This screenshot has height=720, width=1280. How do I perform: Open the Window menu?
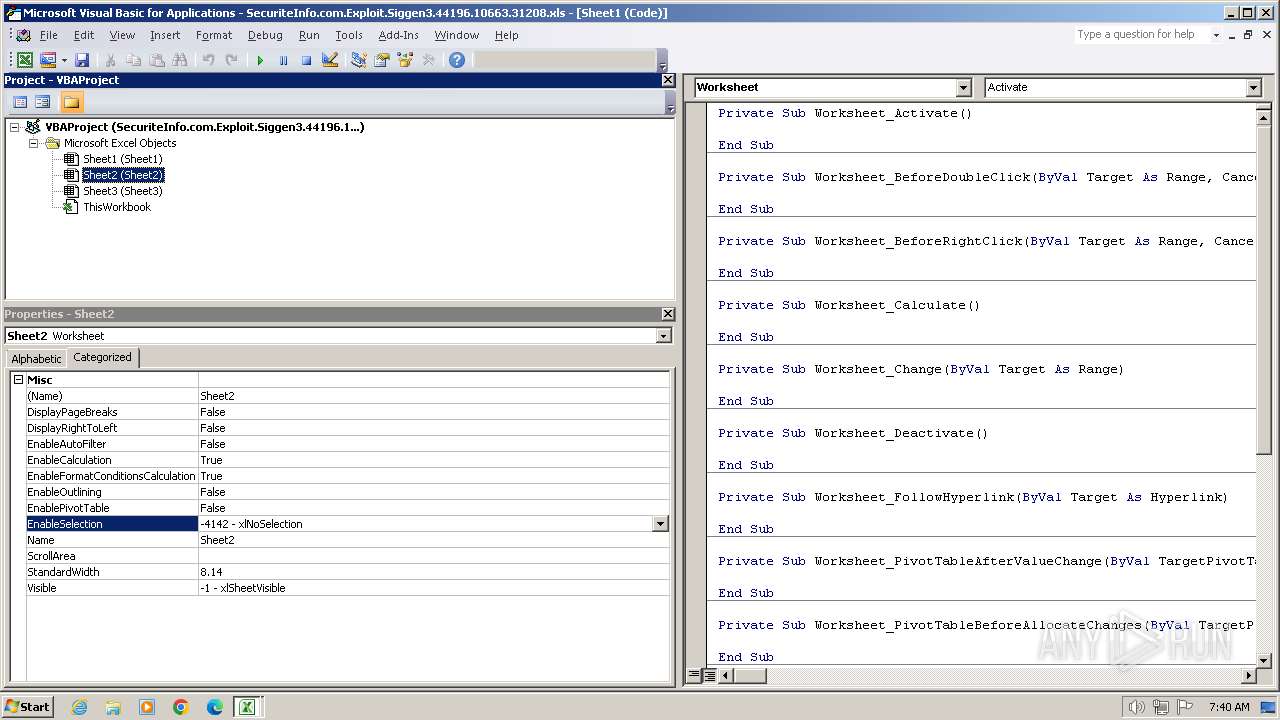456,35
